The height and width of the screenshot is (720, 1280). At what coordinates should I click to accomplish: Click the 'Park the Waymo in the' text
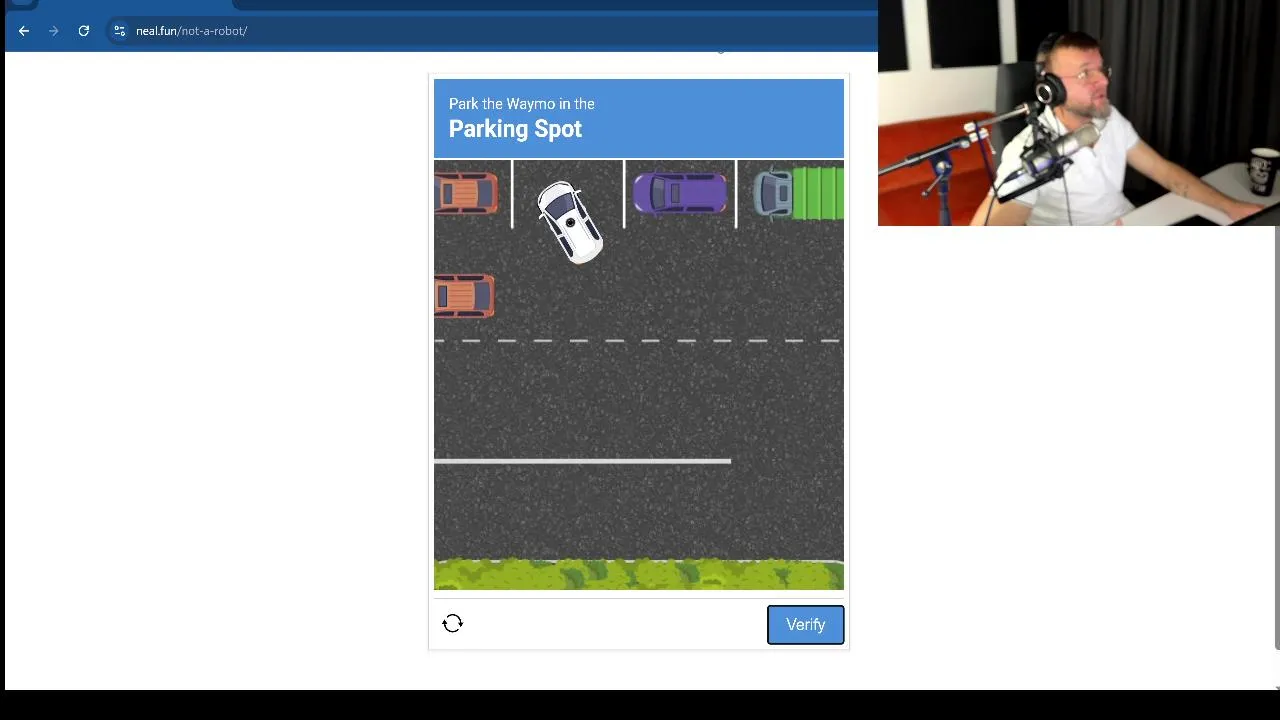click(x=521, y=104)
